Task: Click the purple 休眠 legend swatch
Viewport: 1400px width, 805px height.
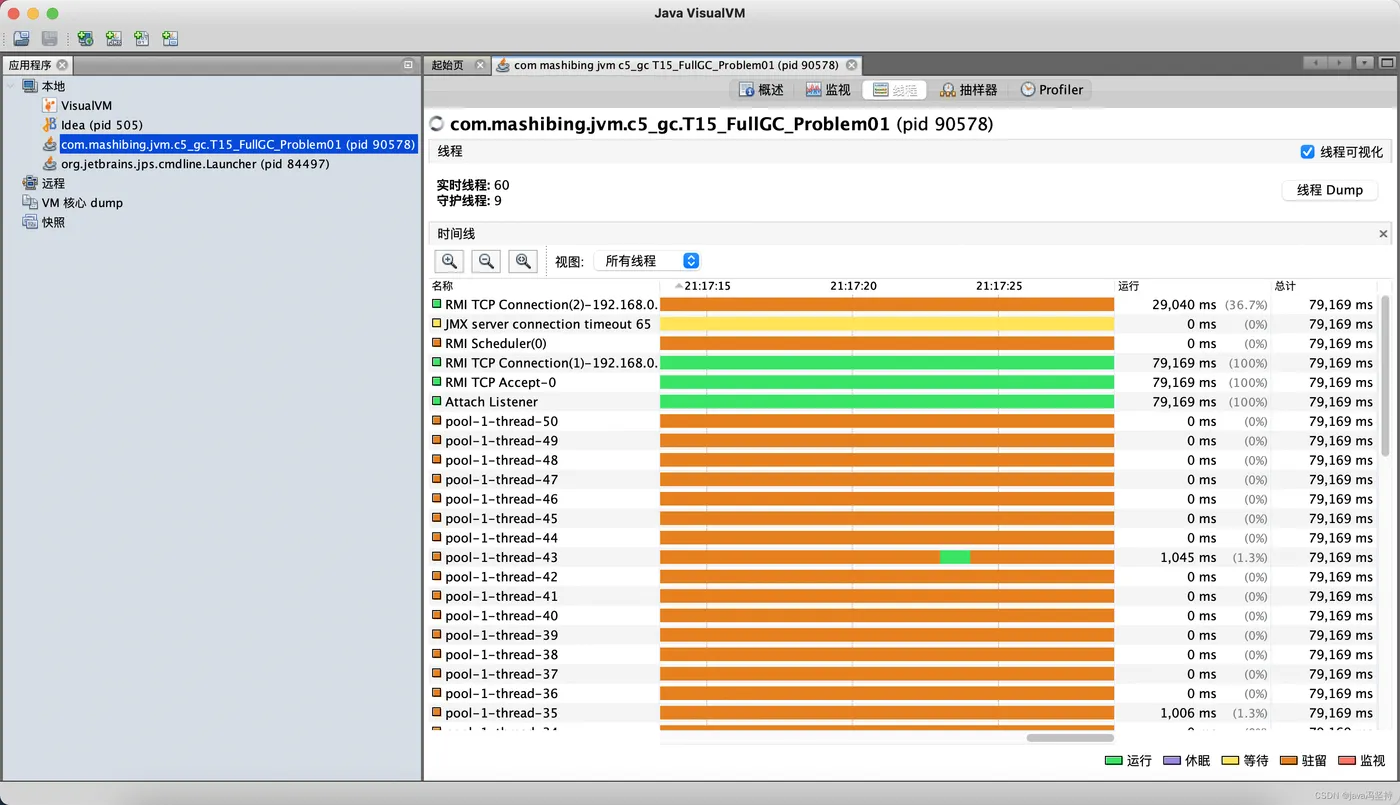Action: 1172,761
